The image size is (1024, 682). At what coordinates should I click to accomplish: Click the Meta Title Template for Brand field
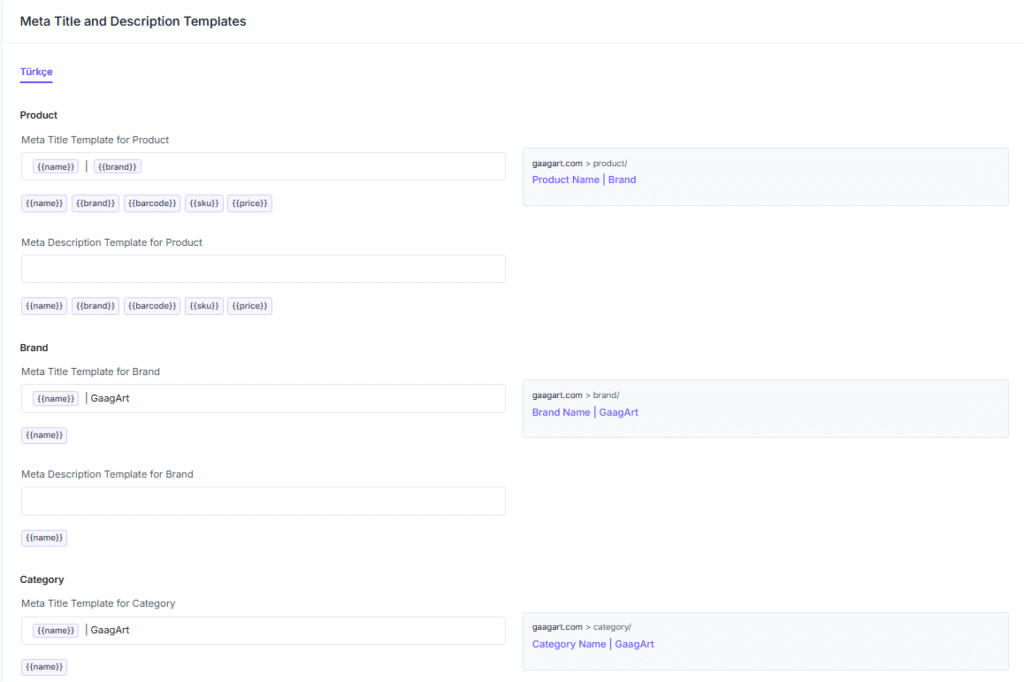[320, 399]
